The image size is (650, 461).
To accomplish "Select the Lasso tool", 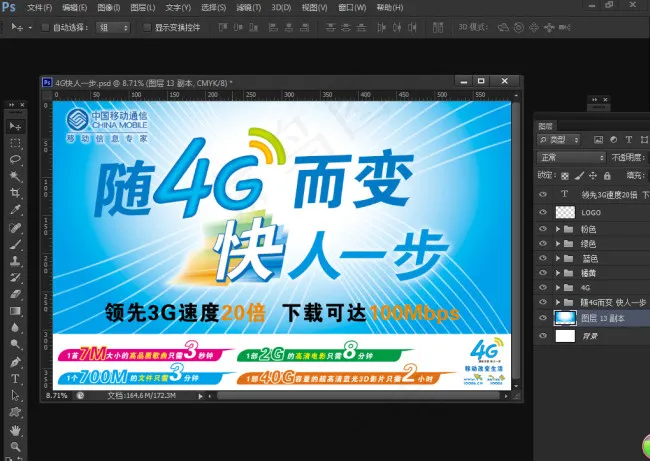I will pos(15,160).
